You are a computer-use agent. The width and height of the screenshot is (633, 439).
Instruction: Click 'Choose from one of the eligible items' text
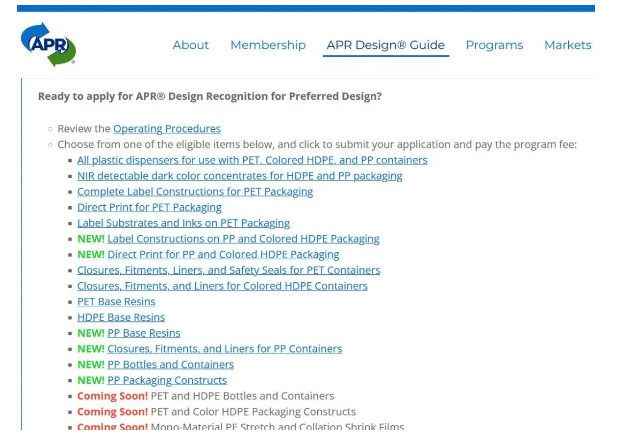pyautogui.click(x=317, y=144)
